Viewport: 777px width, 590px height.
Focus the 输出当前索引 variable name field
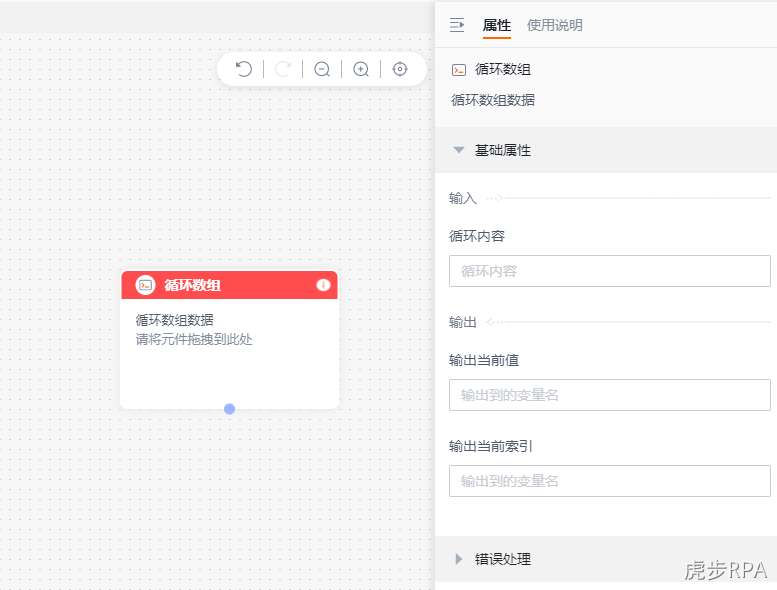(610, 481)
